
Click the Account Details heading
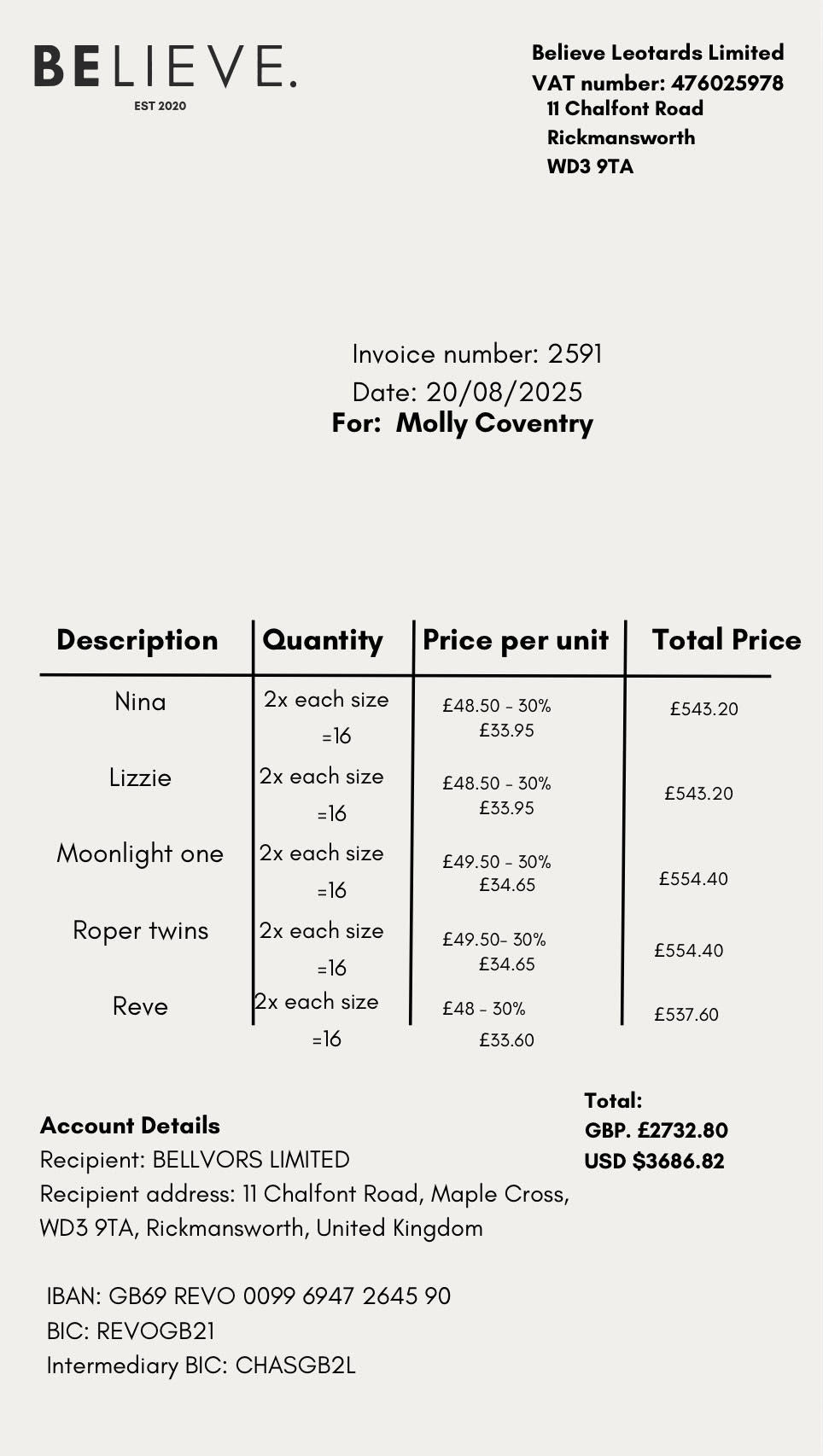click(x=130, y=1126)
